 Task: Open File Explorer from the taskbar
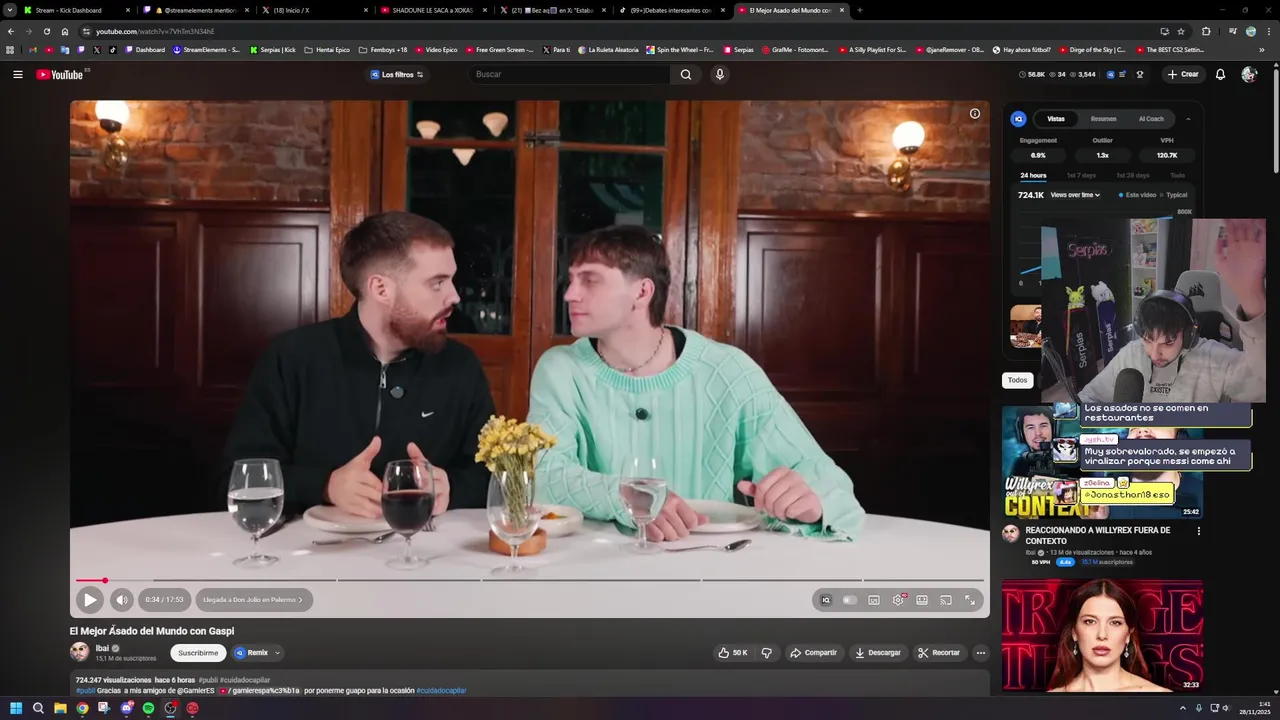pyautogui.click(x=60, y=708)
